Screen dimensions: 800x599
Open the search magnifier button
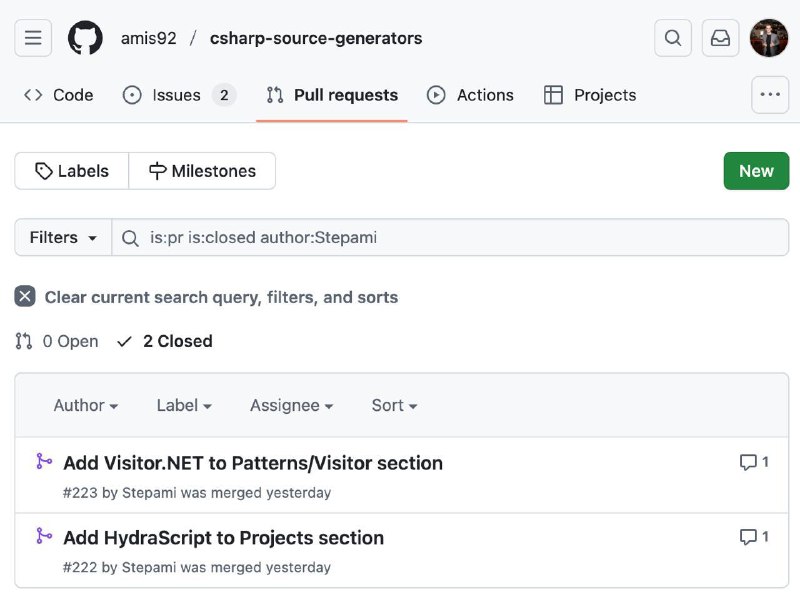(673, 38)
